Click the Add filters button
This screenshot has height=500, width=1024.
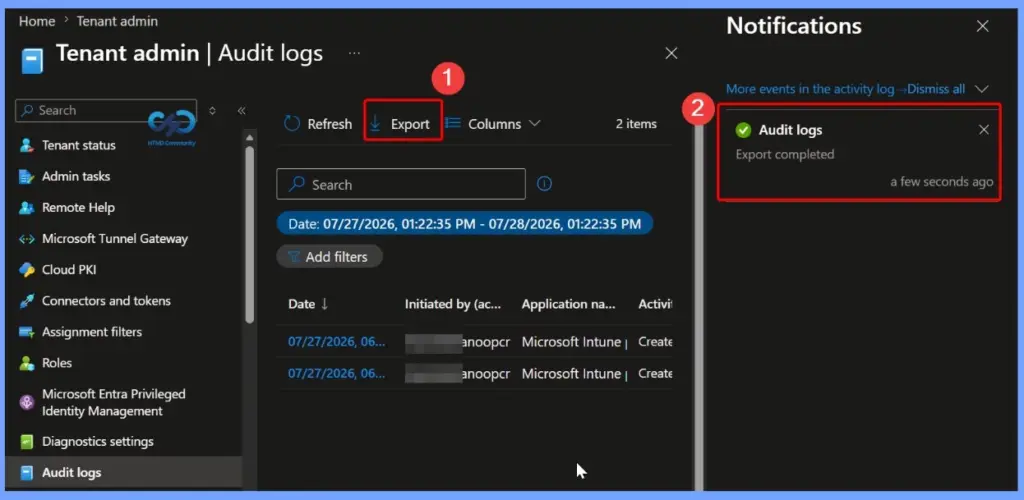tap(329, 257)
